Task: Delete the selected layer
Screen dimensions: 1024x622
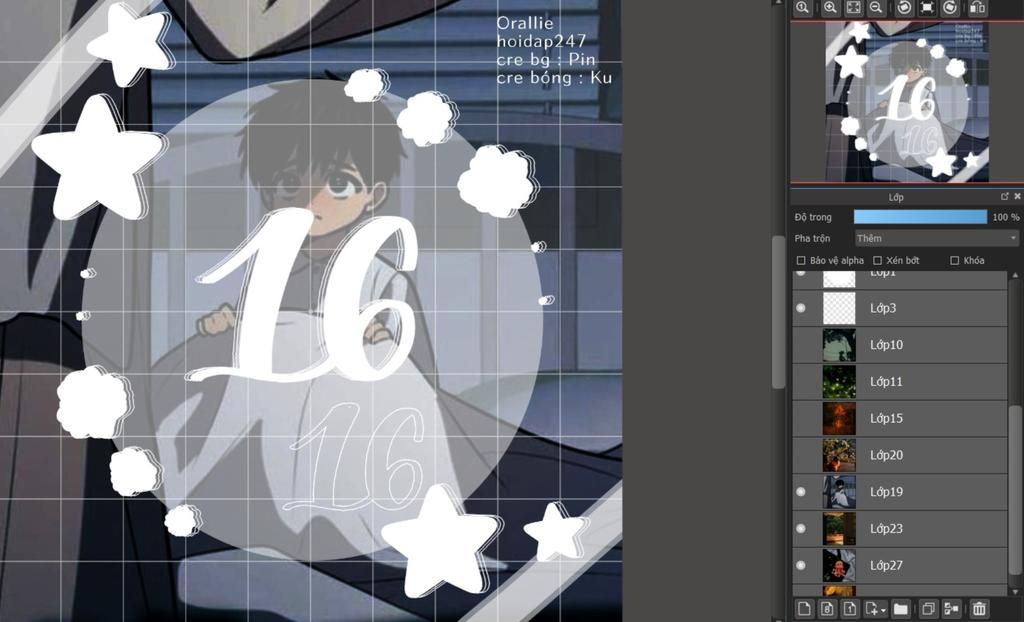Action: coord(979,609)
